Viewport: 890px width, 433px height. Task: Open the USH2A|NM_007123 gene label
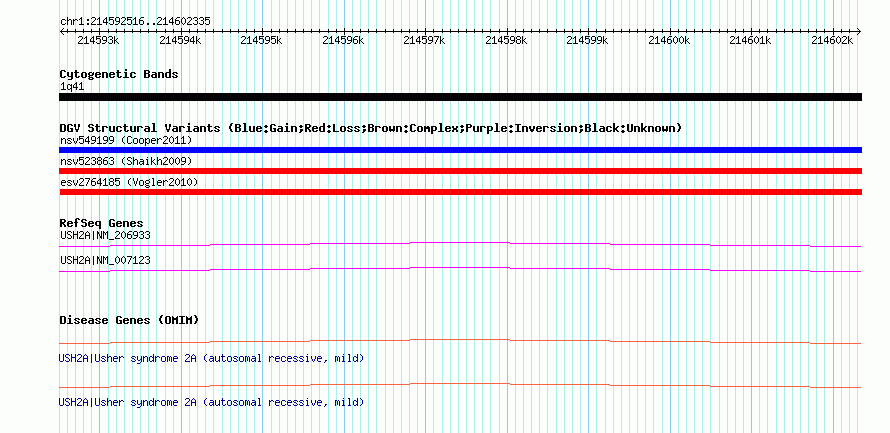(x=105, y=260)
